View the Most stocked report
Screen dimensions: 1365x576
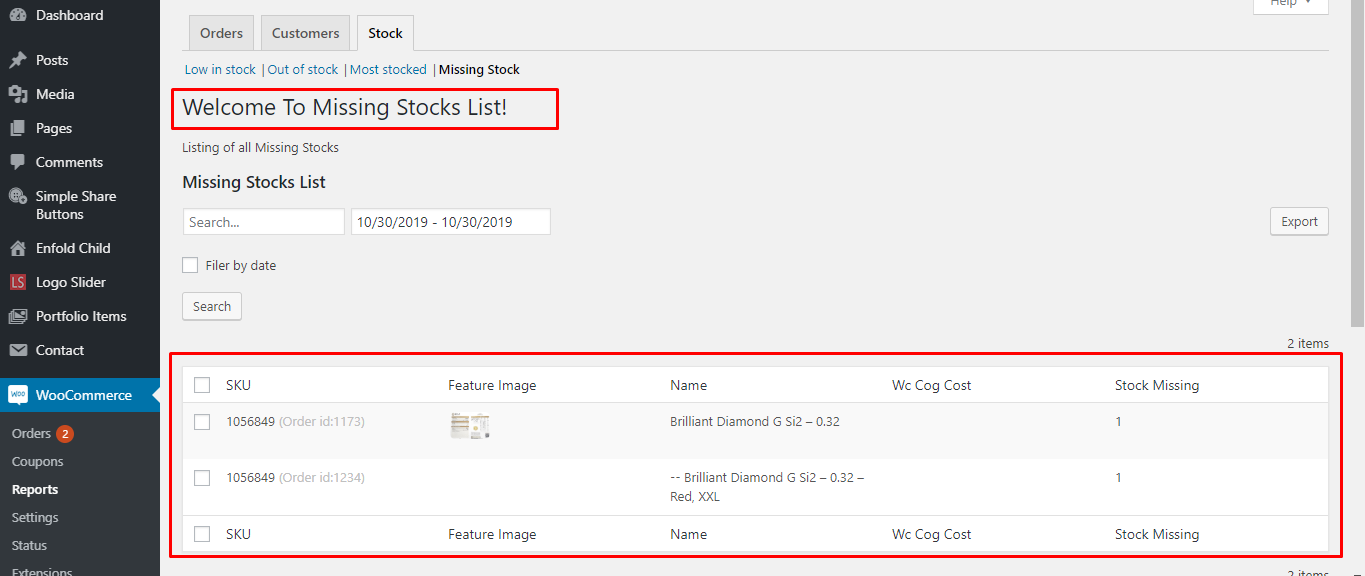388,69
